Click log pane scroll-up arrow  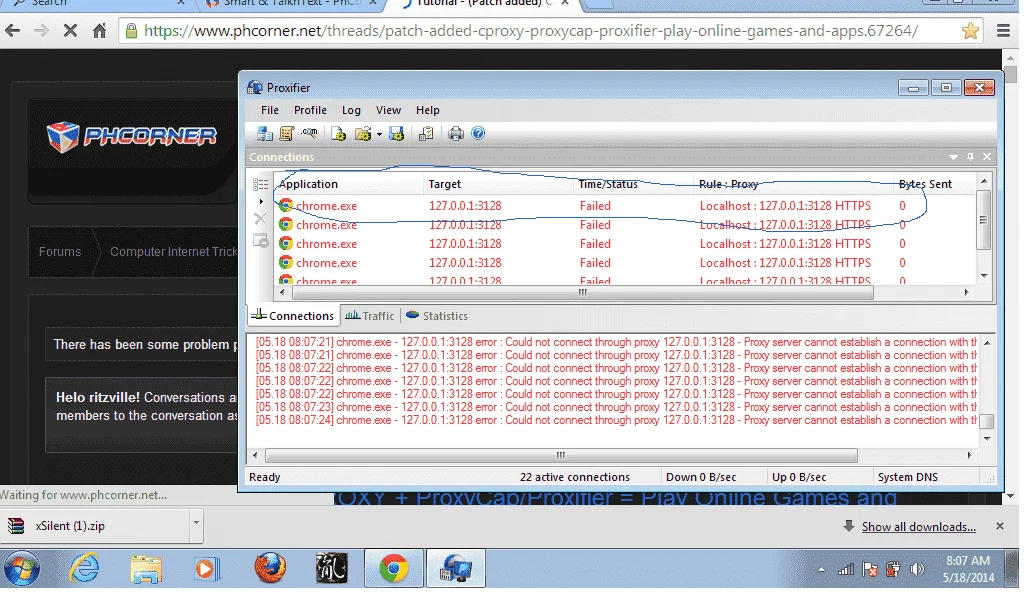point(988,343)
